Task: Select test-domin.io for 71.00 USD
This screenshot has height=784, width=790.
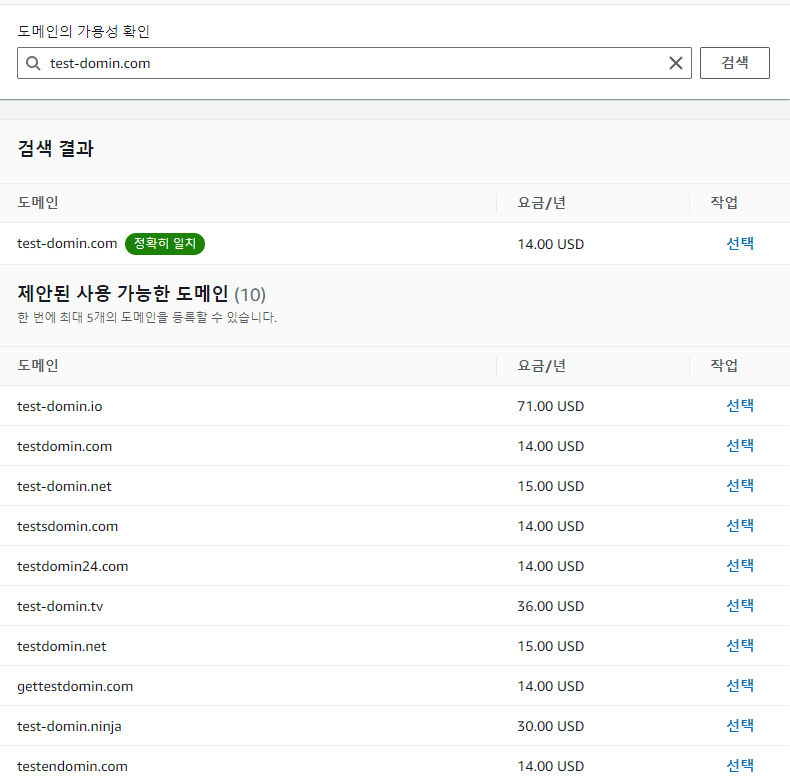Action: [x=740, y=406]
